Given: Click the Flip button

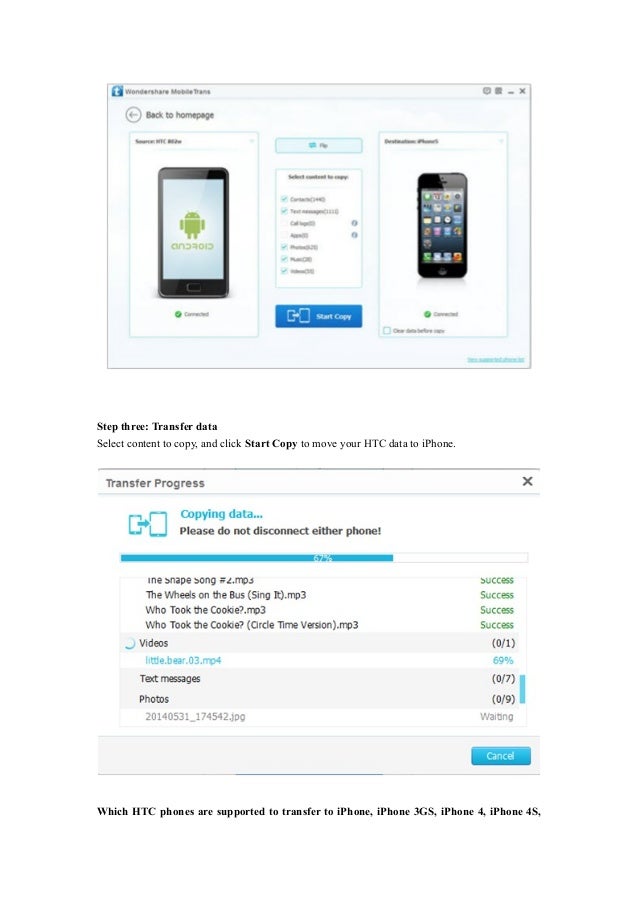Looking at the screenshot, I should pyautogui.click(x=318, y=145).
